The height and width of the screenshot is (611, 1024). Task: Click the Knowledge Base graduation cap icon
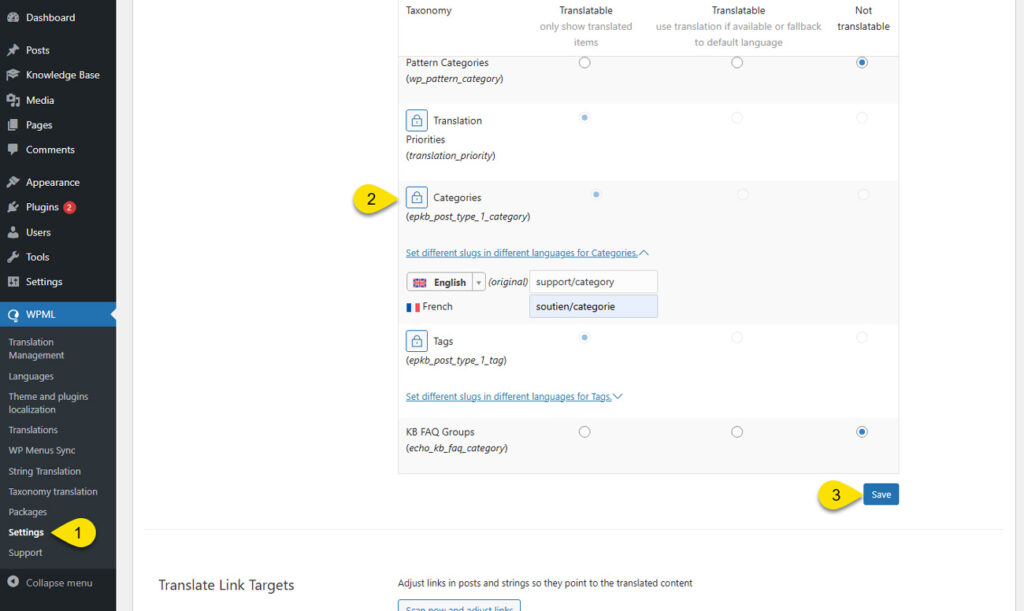(12, 75)
